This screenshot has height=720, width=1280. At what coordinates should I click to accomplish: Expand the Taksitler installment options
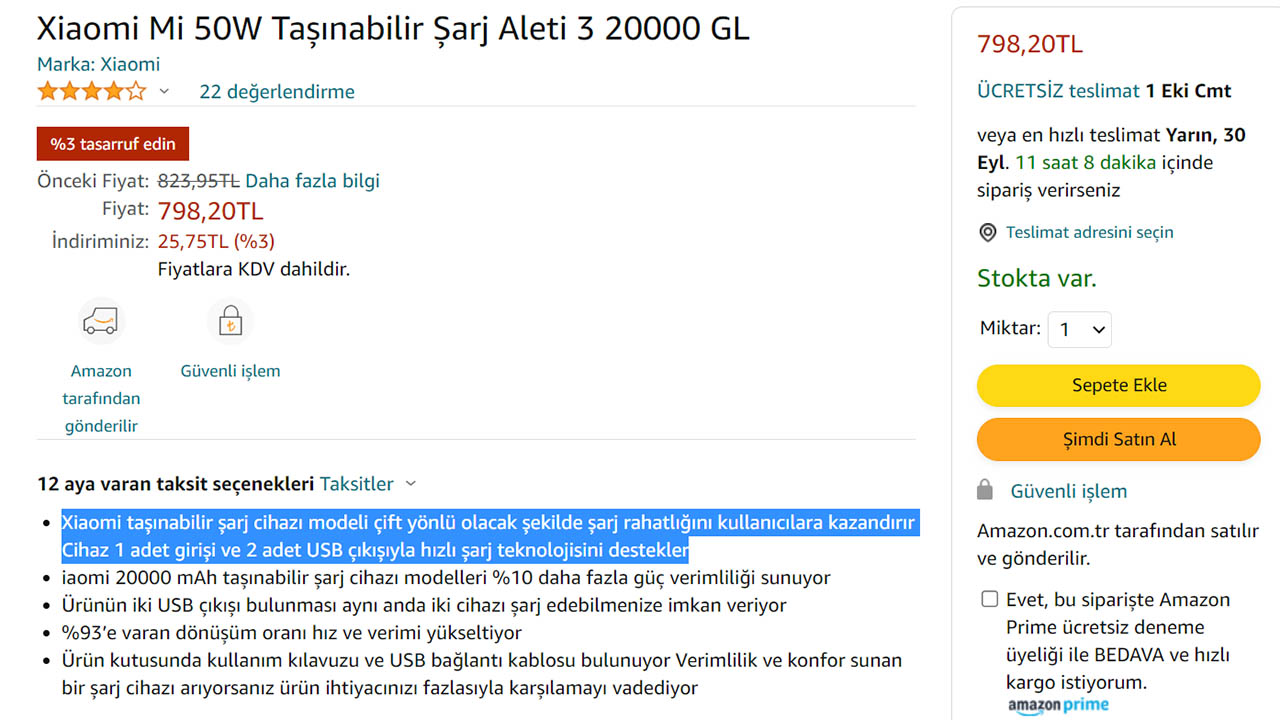pos(368,484)
